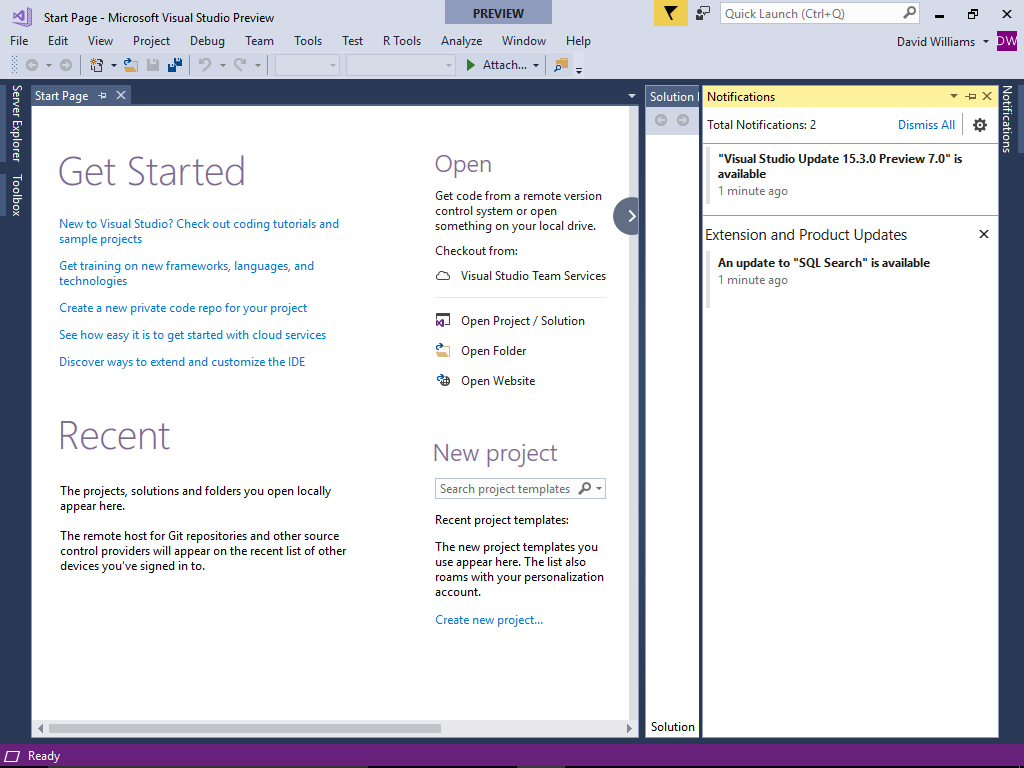Image resolution: width=1024 pixels, height=768 pixels.
Task: Expand the Open section chevron arrow
Action: point(630,216)
